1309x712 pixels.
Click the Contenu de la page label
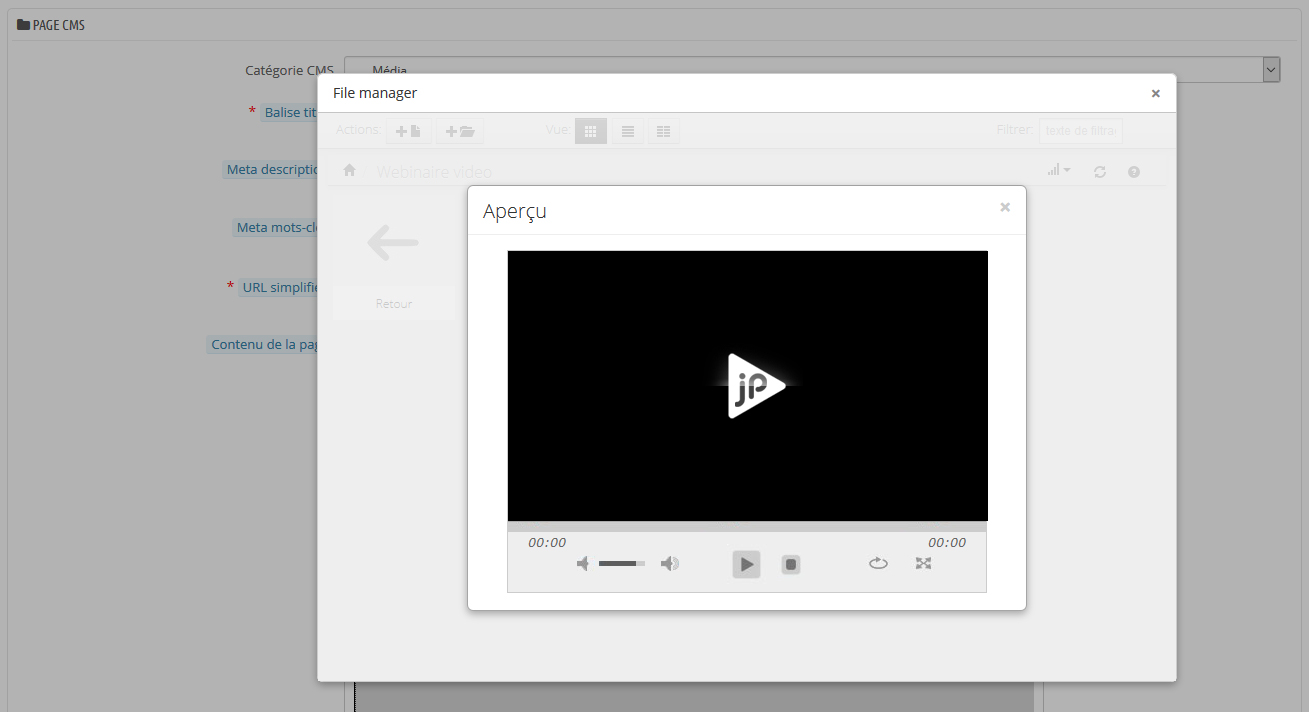point(263,345)
